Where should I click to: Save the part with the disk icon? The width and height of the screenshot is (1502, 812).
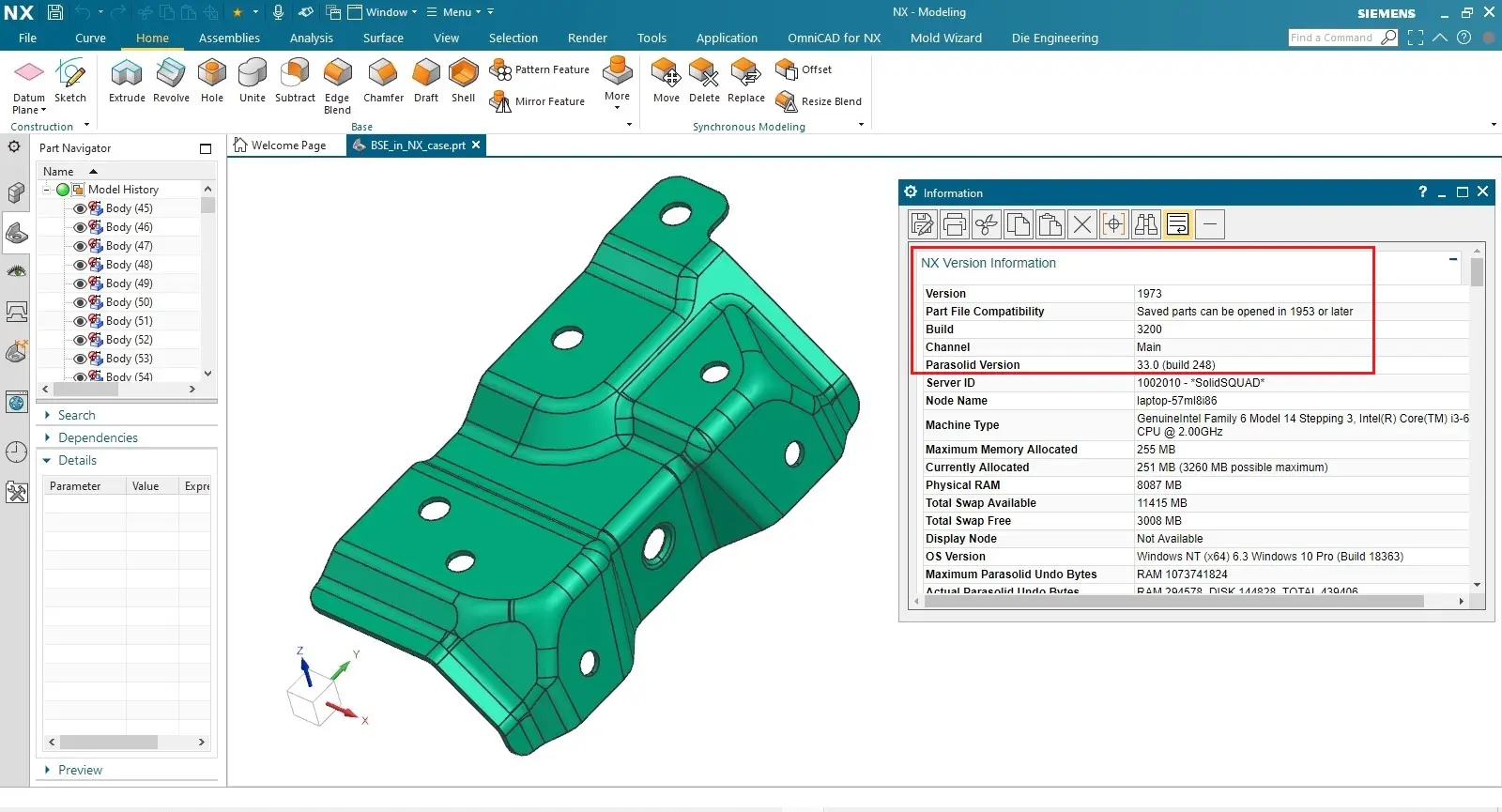pos(55,12)
